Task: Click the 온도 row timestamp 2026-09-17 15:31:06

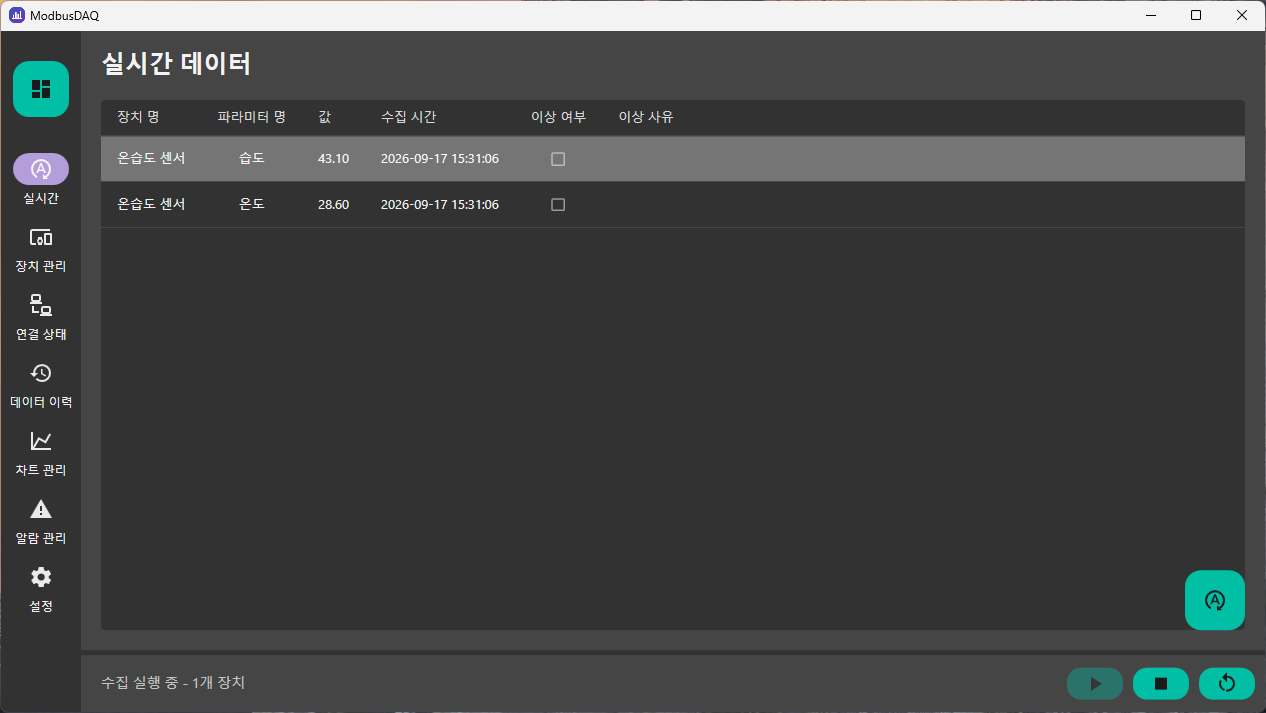Action: pos(440,205)
